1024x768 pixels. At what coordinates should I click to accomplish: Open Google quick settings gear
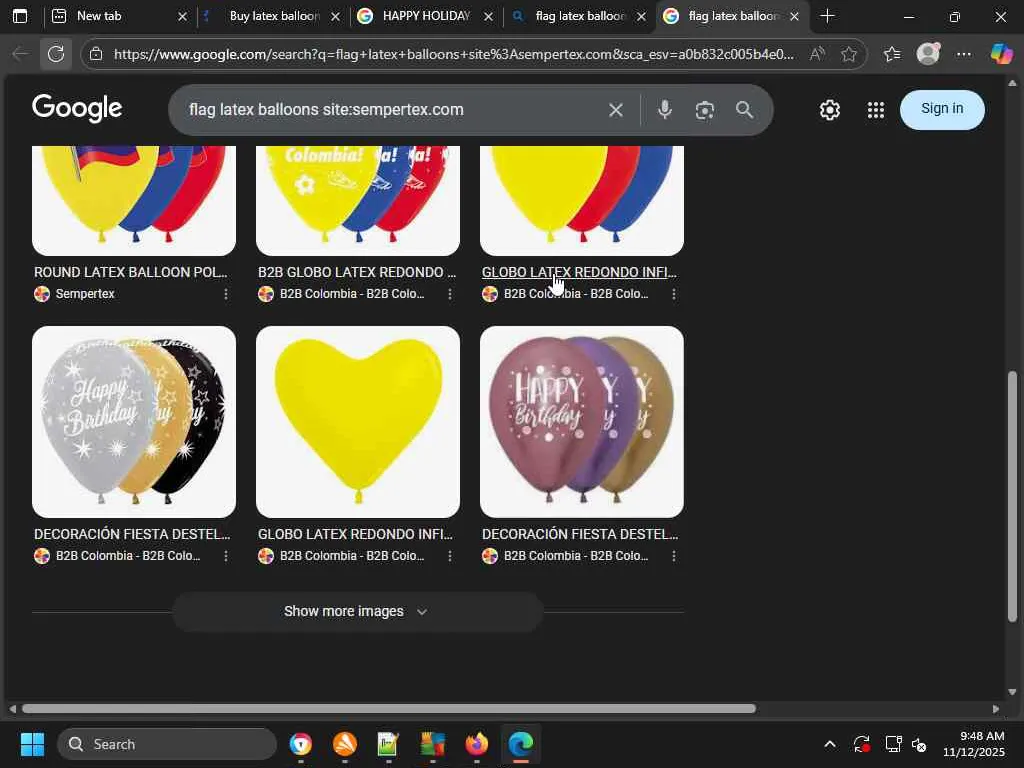[829, 110]
